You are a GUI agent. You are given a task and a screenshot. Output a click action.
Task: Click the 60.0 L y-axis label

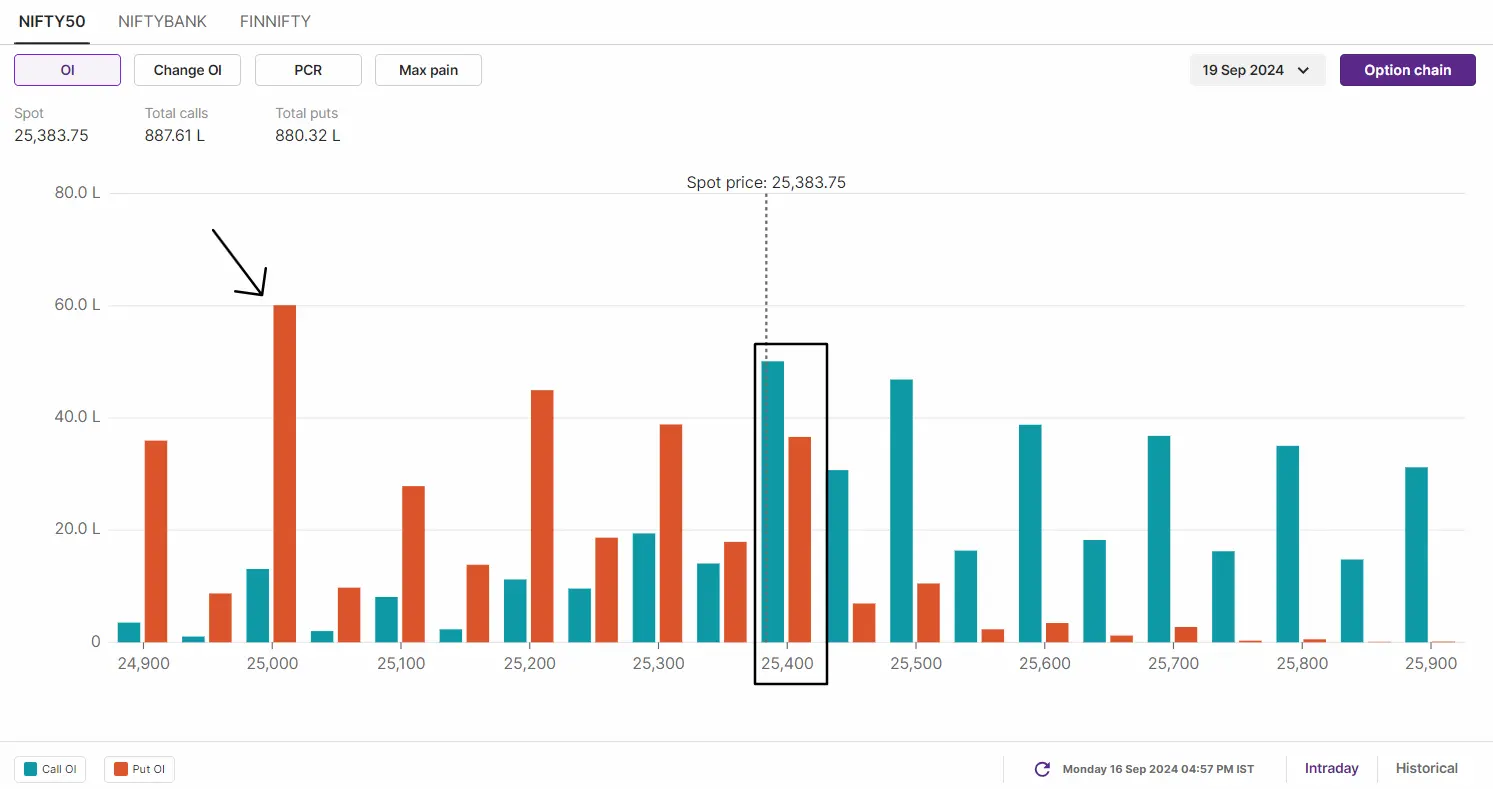coord(77,305)
